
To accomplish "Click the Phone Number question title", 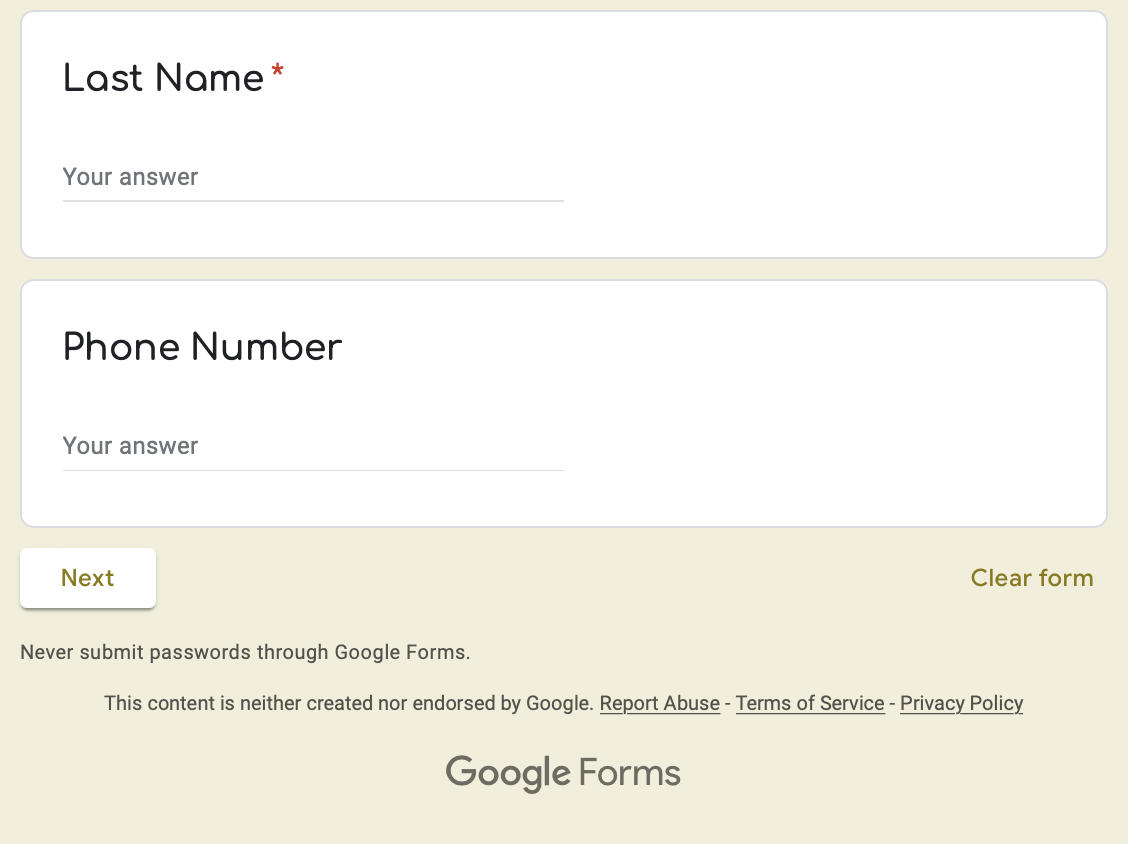I will (x=202, y=347).
